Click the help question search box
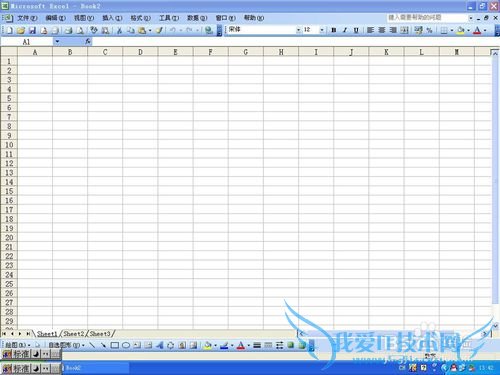The image size is (500, 375). [427, 17]
